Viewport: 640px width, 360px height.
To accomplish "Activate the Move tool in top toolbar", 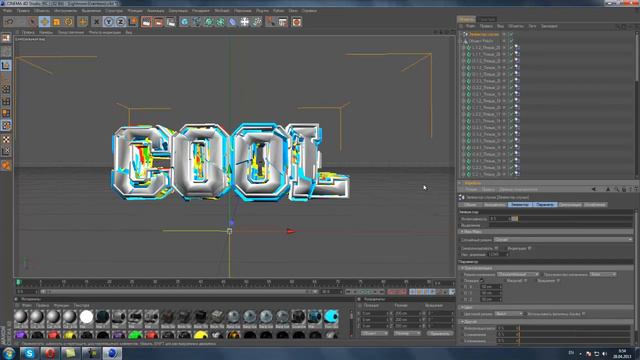I will [x=44, y=22].
